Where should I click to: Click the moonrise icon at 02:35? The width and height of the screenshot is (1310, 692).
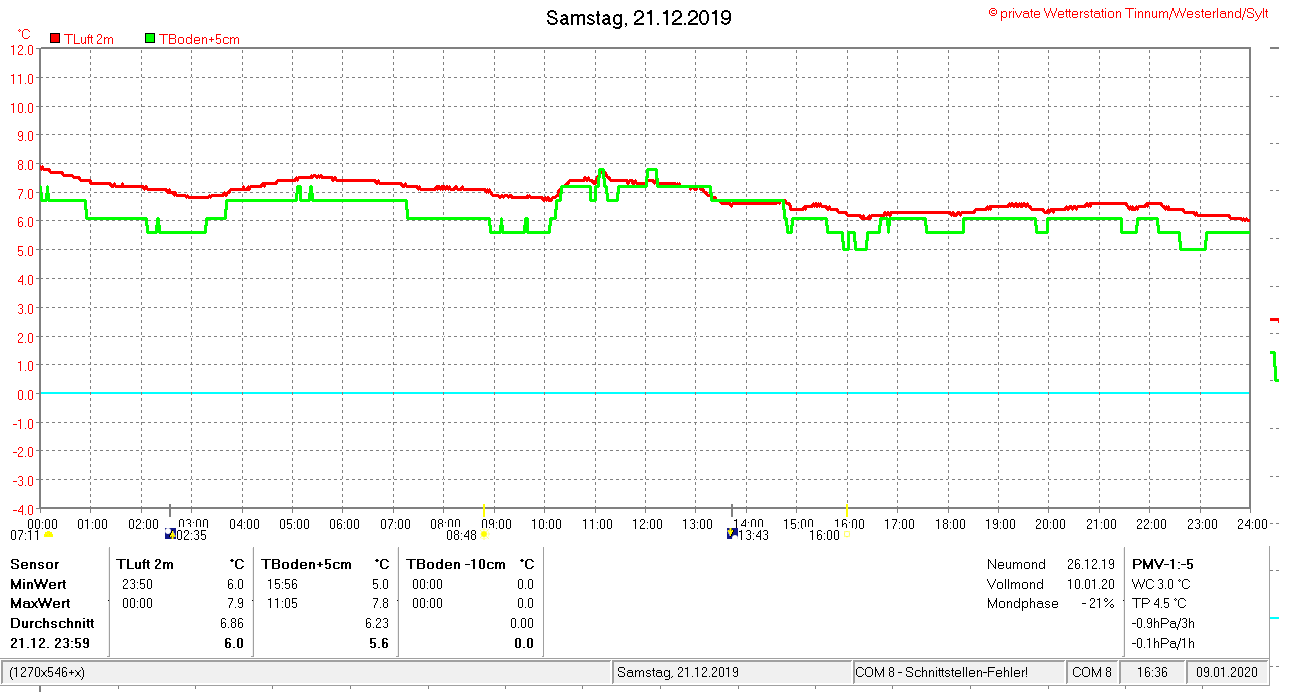point(171,535)
